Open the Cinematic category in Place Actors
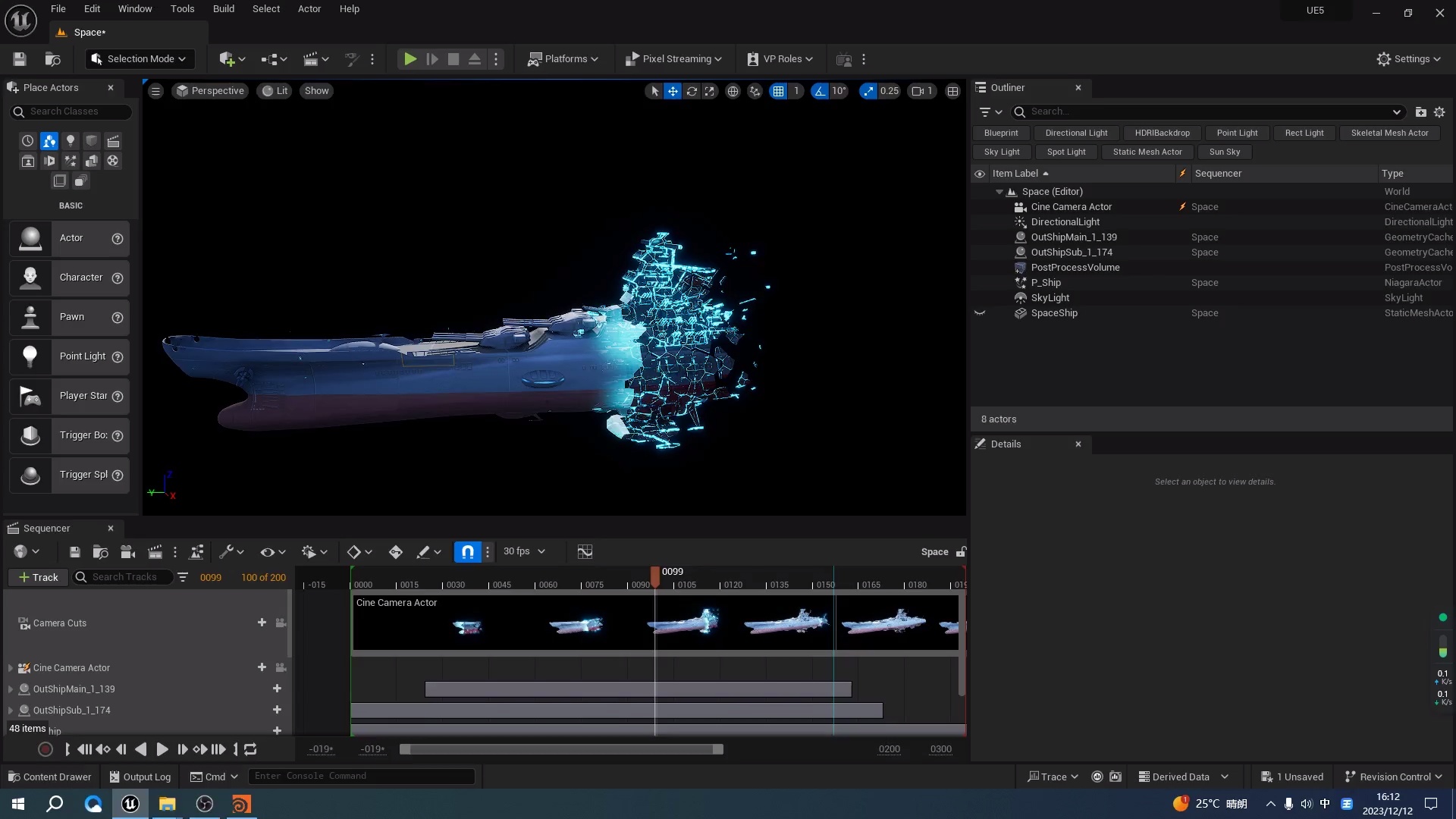Viewport: 1456px width, 819px height. pyautogui.click(x=113, y=141)
